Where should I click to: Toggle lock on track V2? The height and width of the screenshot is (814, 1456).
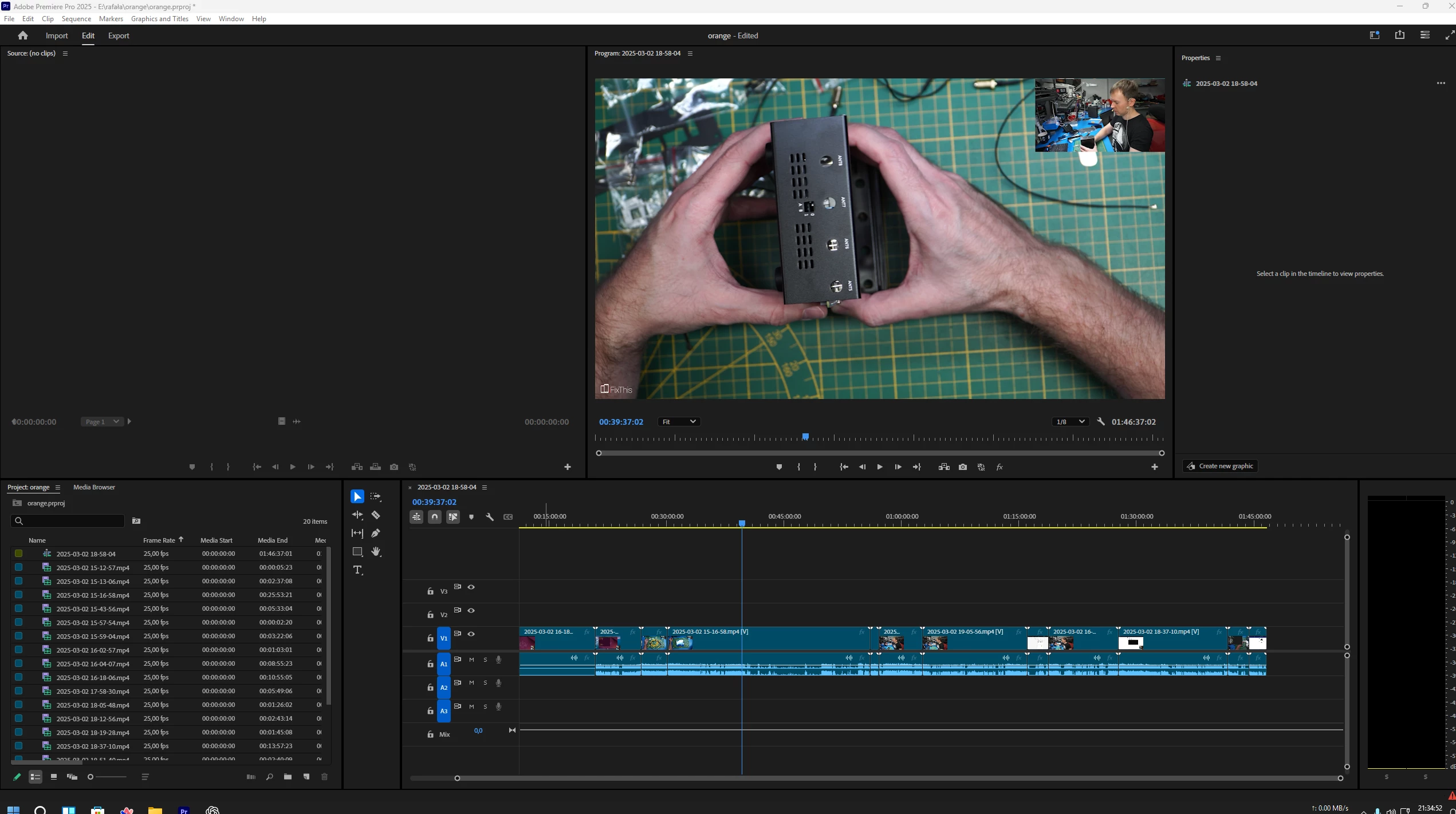coord(430,615)
